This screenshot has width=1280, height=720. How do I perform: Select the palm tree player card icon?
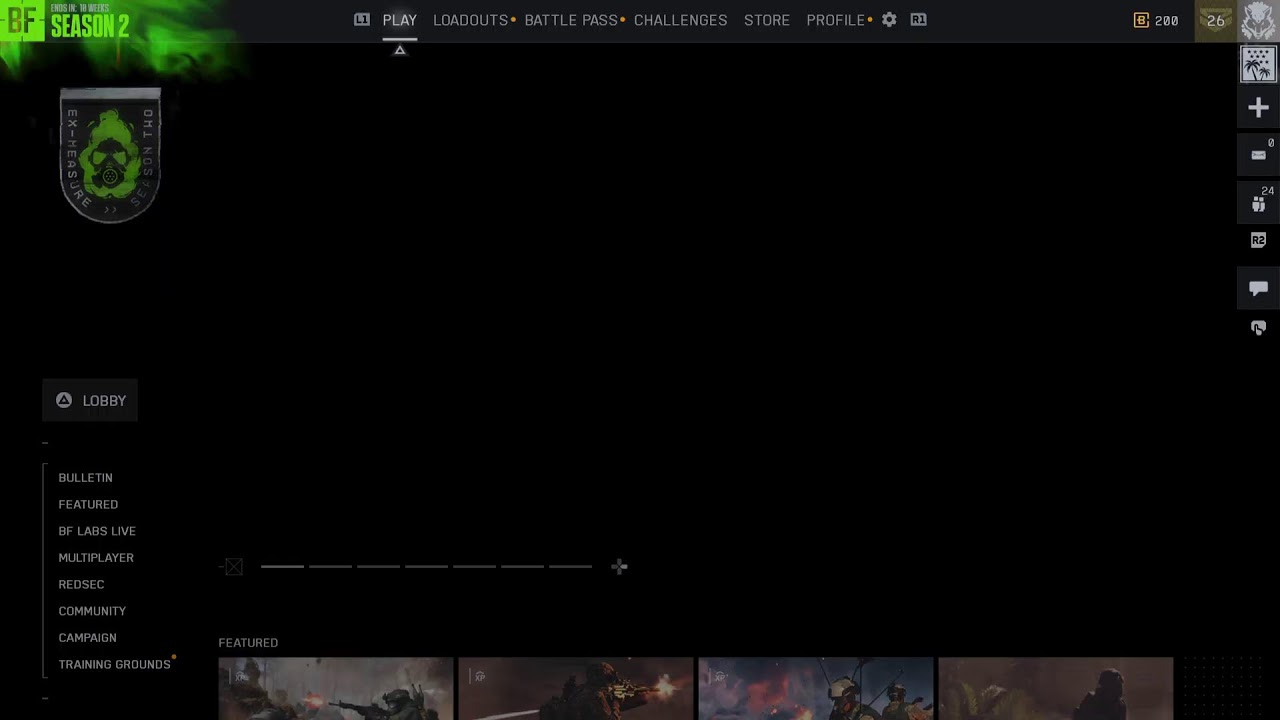click(x=1258, y=65)
